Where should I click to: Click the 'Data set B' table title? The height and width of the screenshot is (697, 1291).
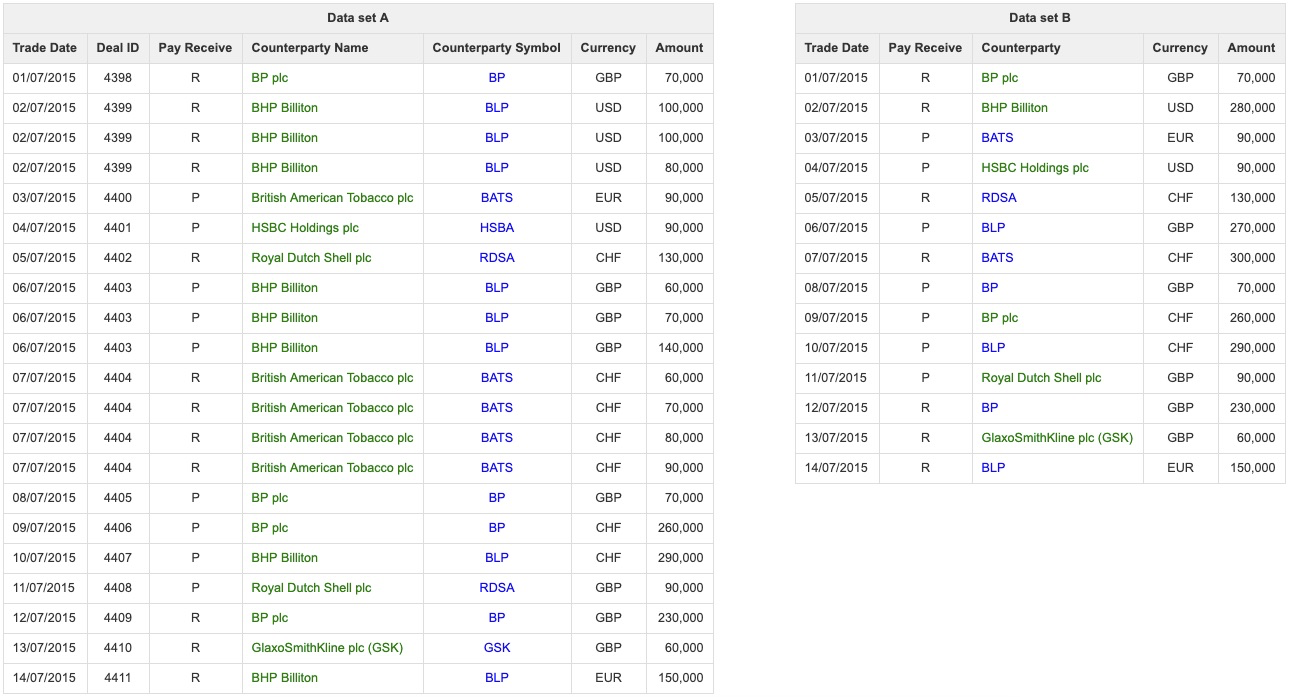coord(1040,18)
